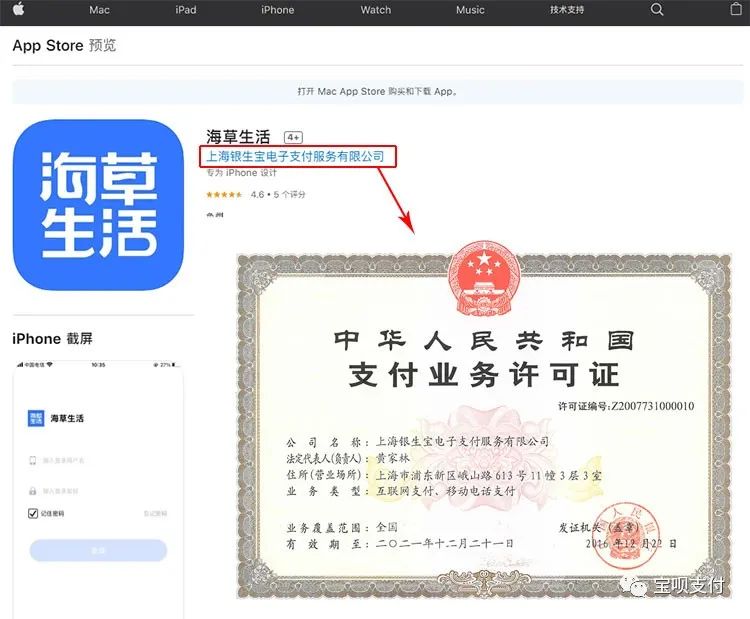Image resolution: width=750 pixels, height=619 pixels.
Task: Click the star rating icons
Action: (224, 195)
